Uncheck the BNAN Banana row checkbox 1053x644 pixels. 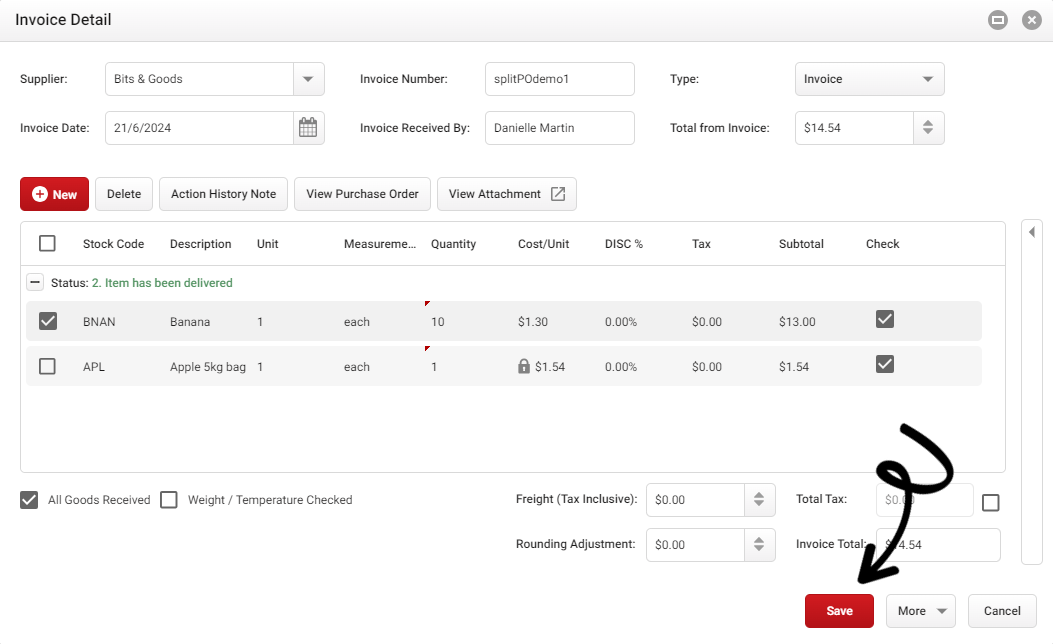pyautogui.click(x=48, y=321)
